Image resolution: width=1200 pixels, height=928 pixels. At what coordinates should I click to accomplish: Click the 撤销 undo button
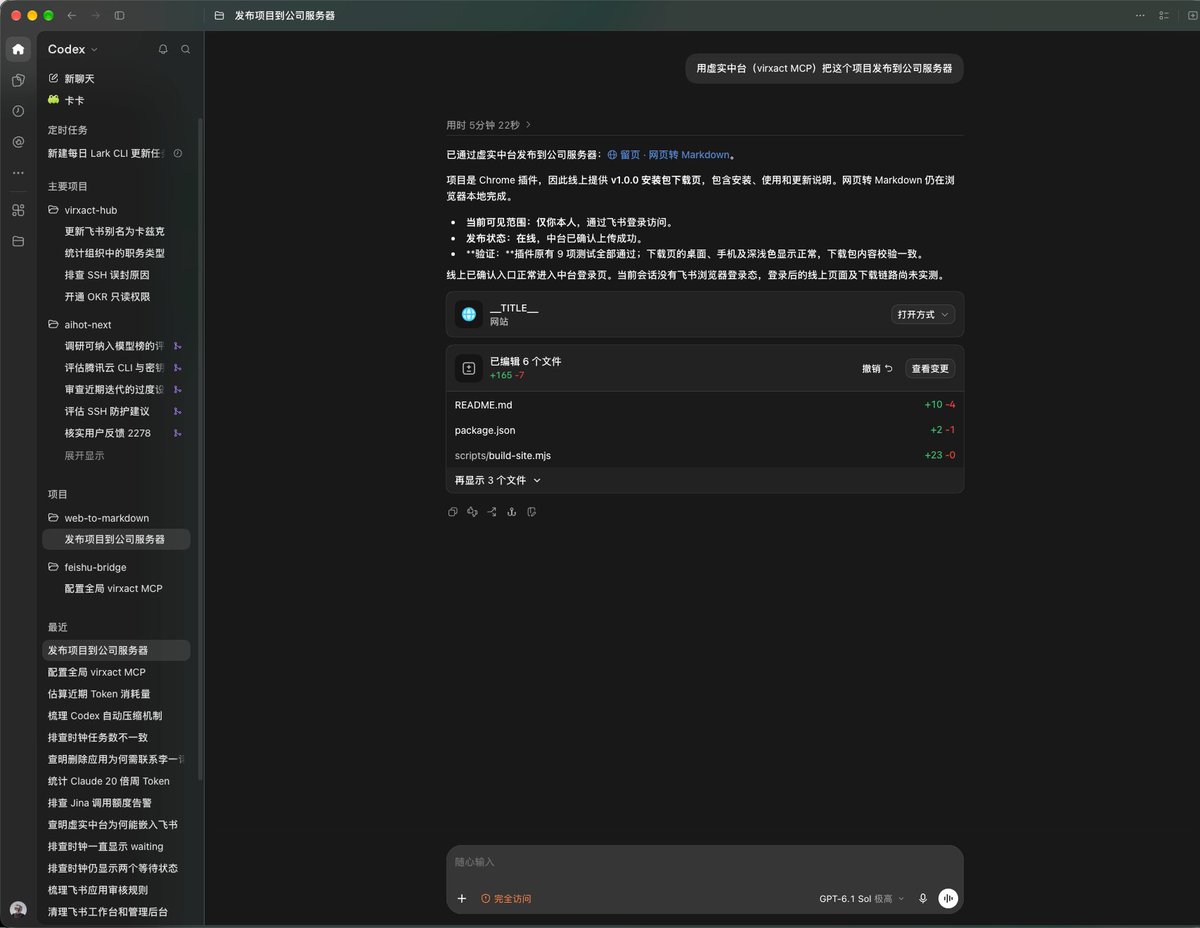coord(877,368)
